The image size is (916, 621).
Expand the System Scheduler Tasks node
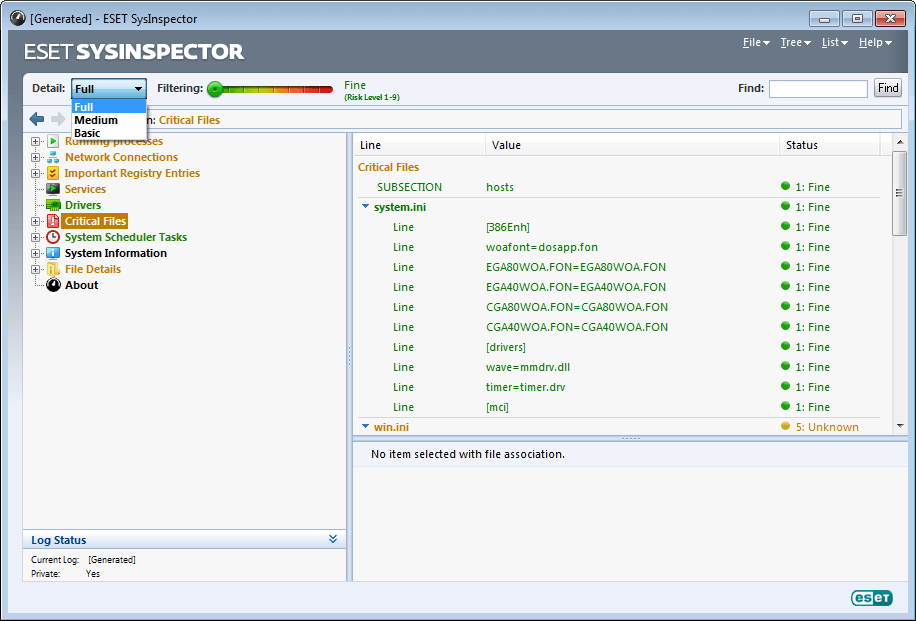(36, 237)
